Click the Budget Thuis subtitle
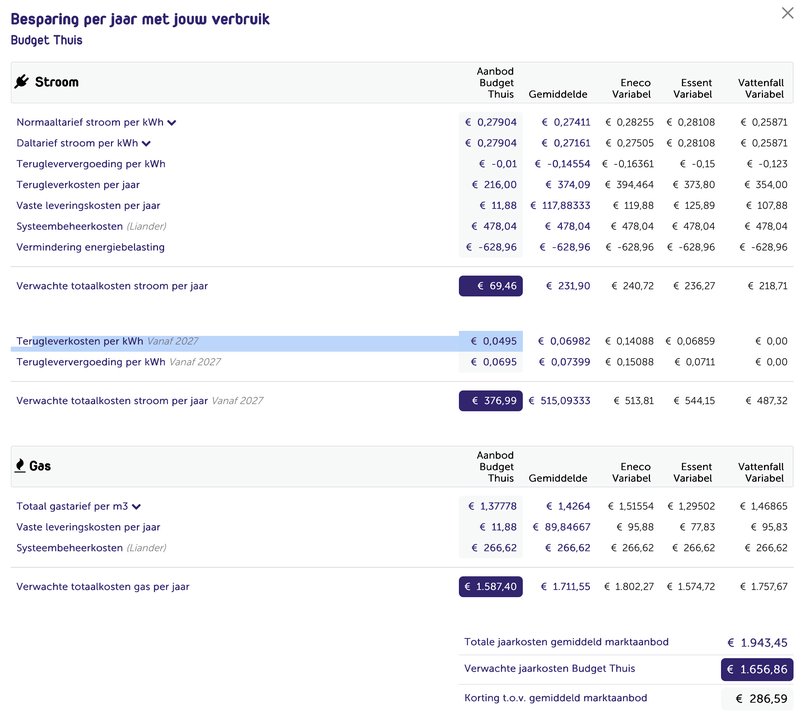 pyautogui.click(x=46, y=40)
